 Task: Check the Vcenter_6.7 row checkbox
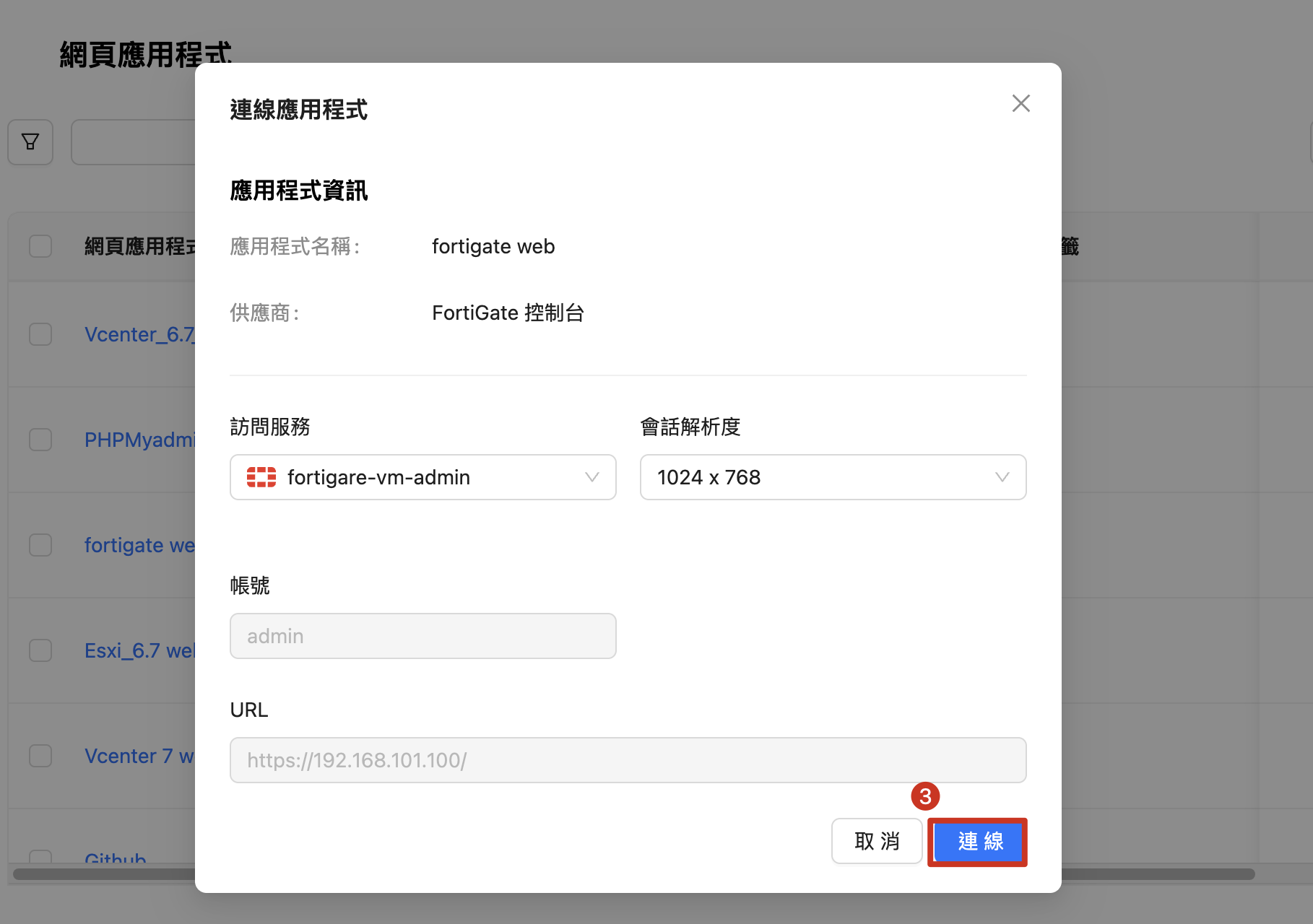40,334
